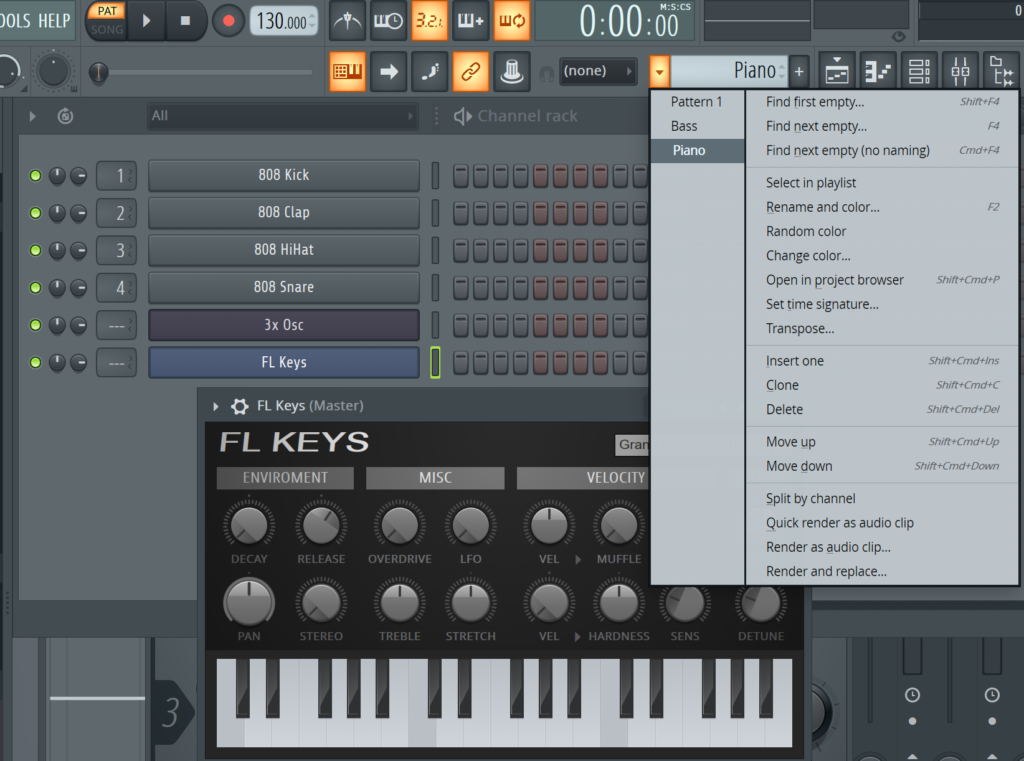The height and width of the screenshot is (761, 1024).
Task: Select 'Clone' in the pattern menu
Action: coord(782,385)
